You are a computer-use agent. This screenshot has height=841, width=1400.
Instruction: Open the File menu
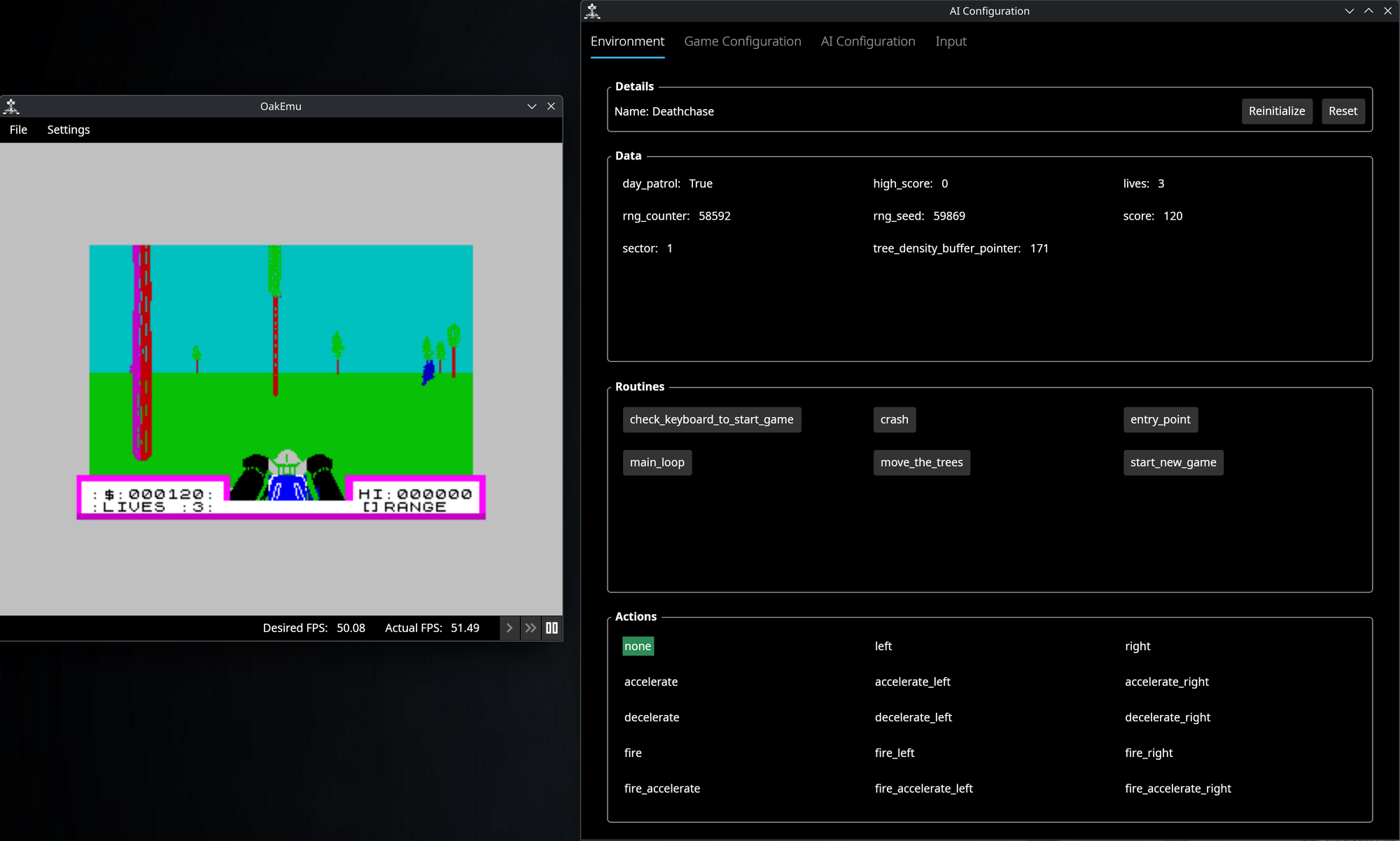click(18, 129)
